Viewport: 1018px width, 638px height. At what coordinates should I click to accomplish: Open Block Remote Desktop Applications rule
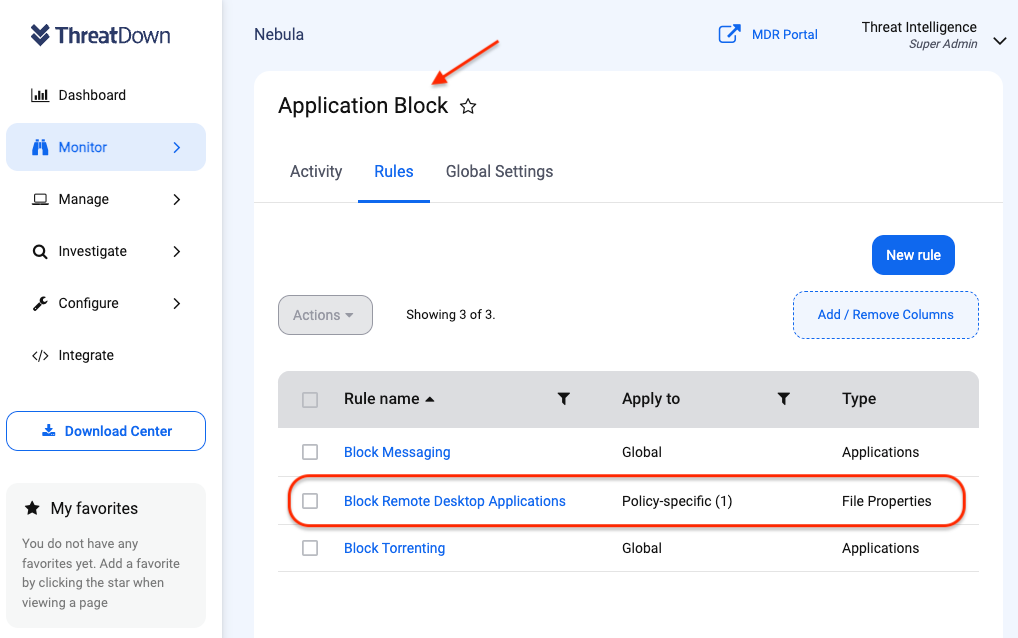454,501
